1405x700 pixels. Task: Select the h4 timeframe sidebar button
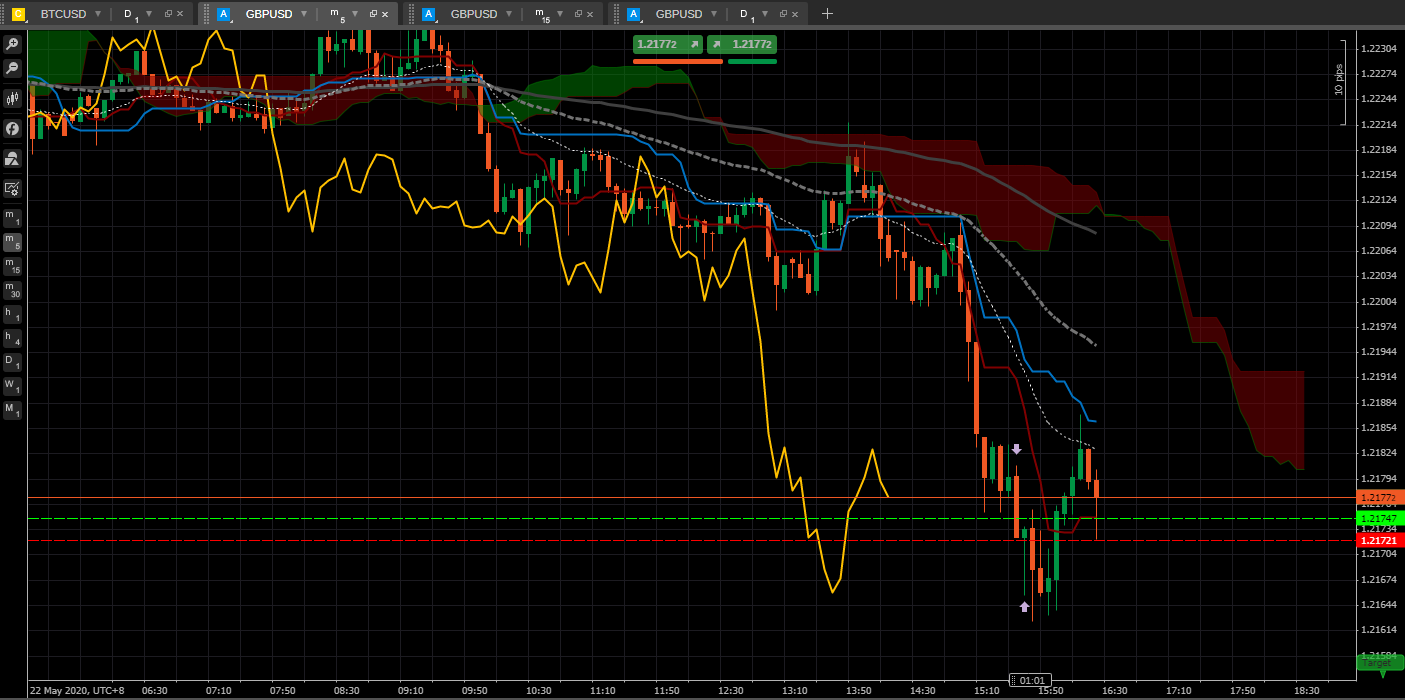pos(12,338)
